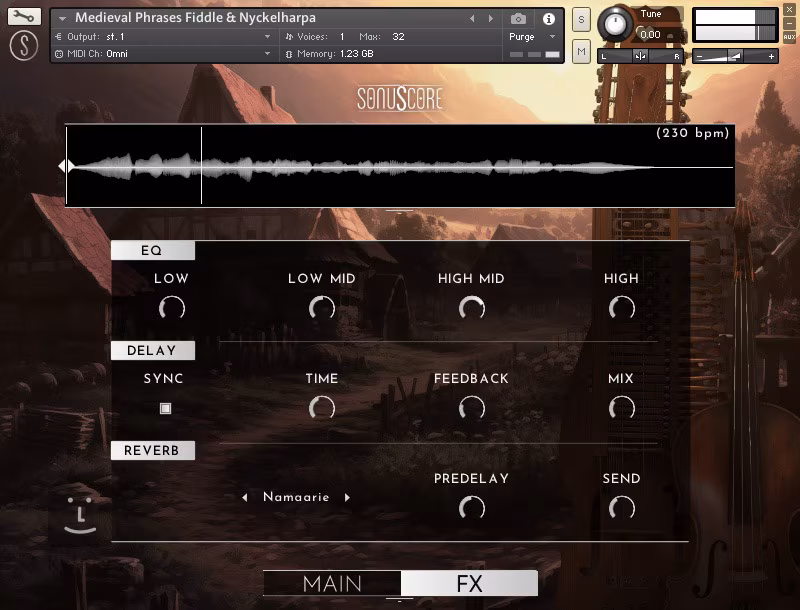The height and width of the screenshot is (610, 800).
Task: Select previous reverb preset before Namaarie
Action: tap(245, 498)
